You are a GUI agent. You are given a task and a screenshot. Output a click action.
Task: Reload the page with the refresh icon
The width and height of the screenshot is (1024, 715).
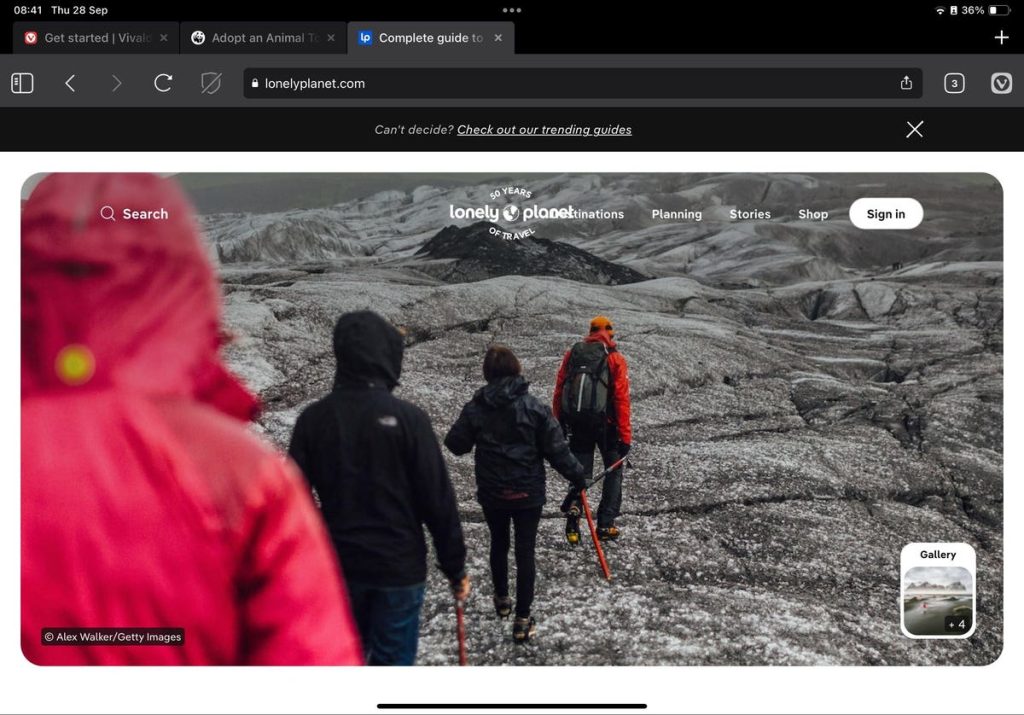tap(163, 84)
